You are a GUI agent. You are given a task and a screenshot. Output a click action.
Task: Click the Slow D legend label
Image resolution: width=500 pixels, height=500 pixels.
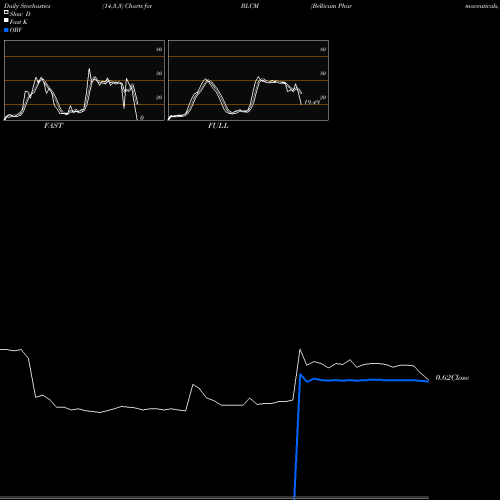[20, 14]
